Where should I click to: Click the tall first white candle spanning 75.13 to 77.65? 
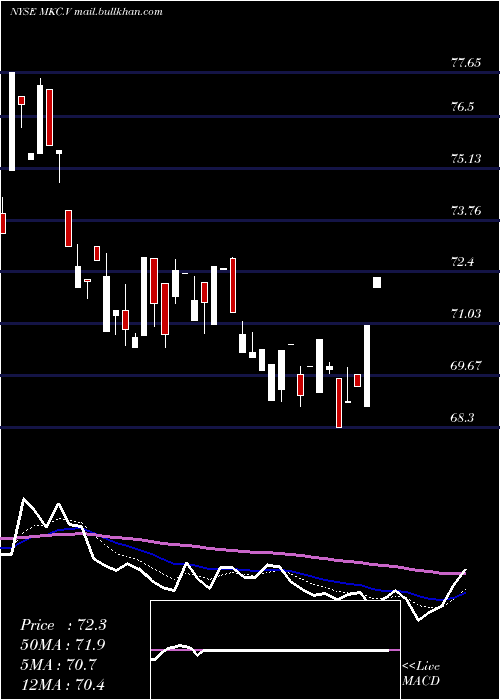click(x=12, y=121)
